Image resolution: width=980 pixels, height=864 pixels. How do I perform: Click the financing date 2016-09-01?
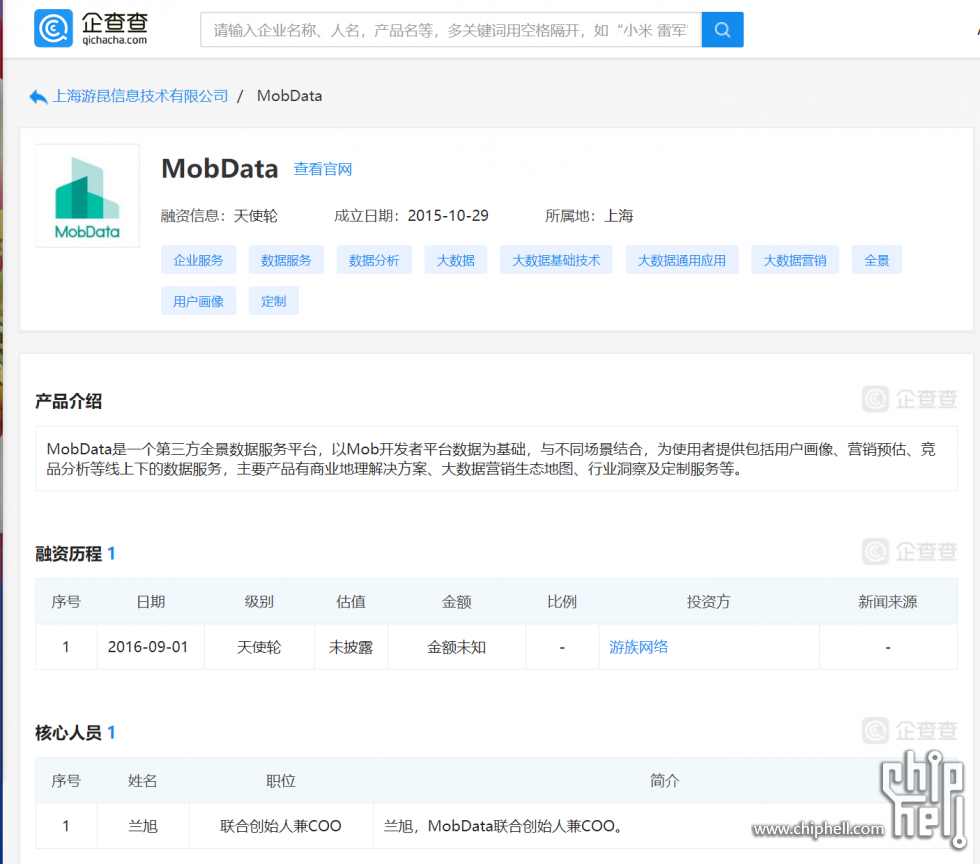click(148, 647)
